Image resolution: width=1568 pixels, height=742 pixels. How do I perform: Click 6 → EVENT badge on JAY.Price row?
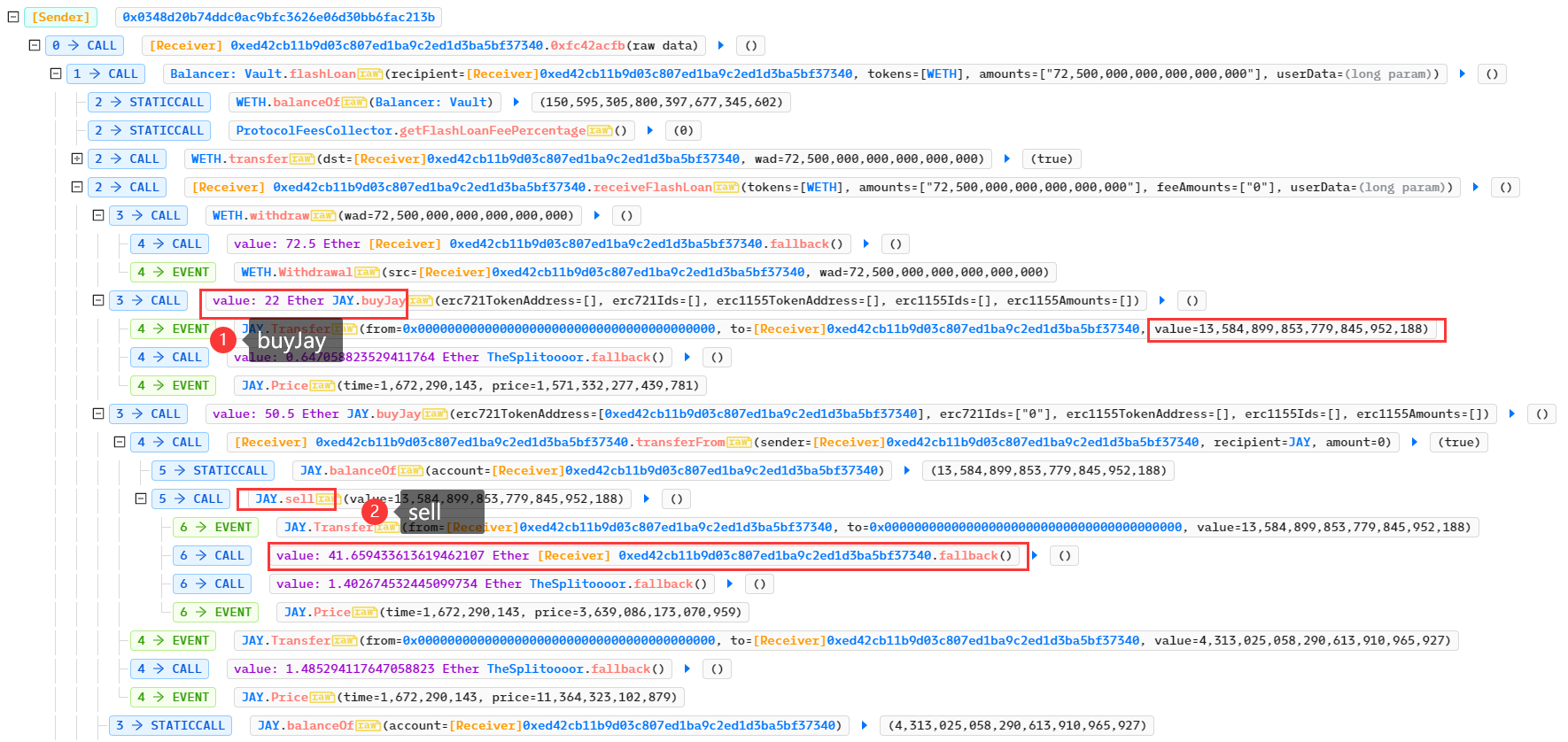point(216,612)
